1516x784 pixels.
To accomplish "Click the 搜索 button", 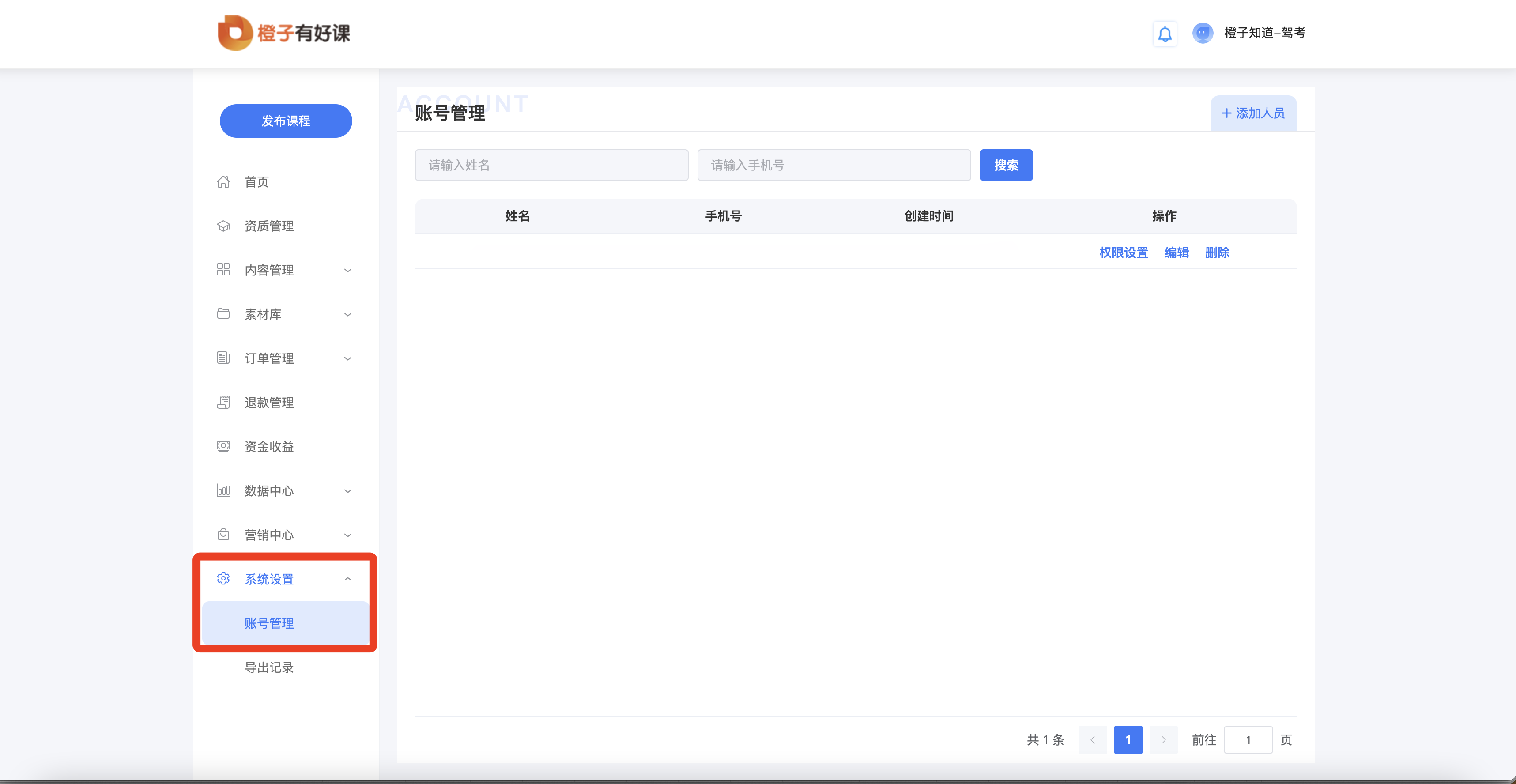I will point(1007,166).
